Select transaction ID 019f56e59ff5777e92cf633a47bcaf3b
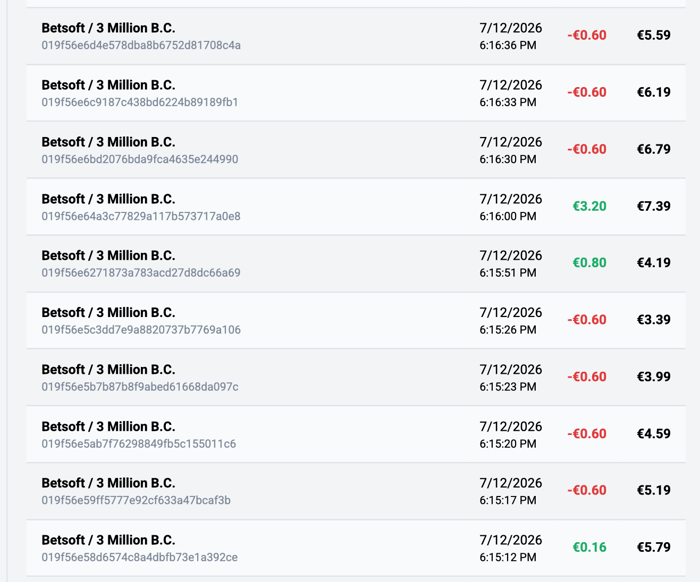Image resolution: width=700 pixels, height=582 pixels. point(136,500)
